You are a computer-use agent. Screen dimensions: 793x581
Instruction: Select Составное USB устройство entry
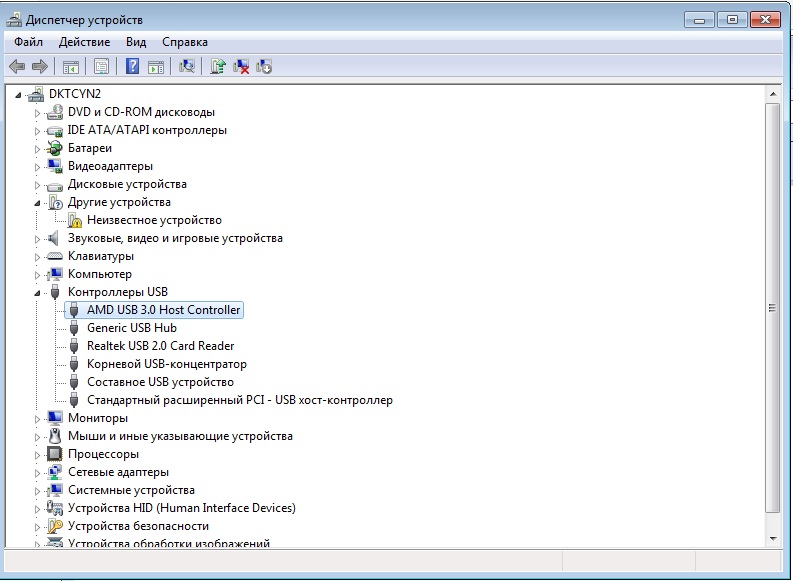tap(160, 382)
